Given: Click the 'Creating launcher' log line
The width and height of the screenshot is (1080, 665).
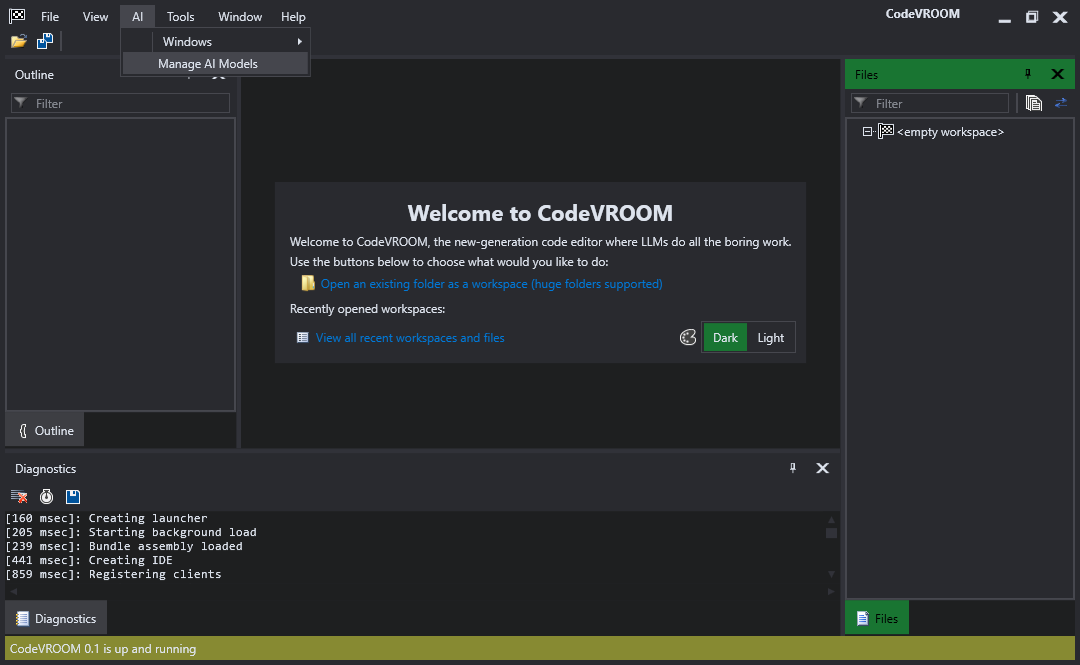Looking at the screenshot, I should pos(106,518).
